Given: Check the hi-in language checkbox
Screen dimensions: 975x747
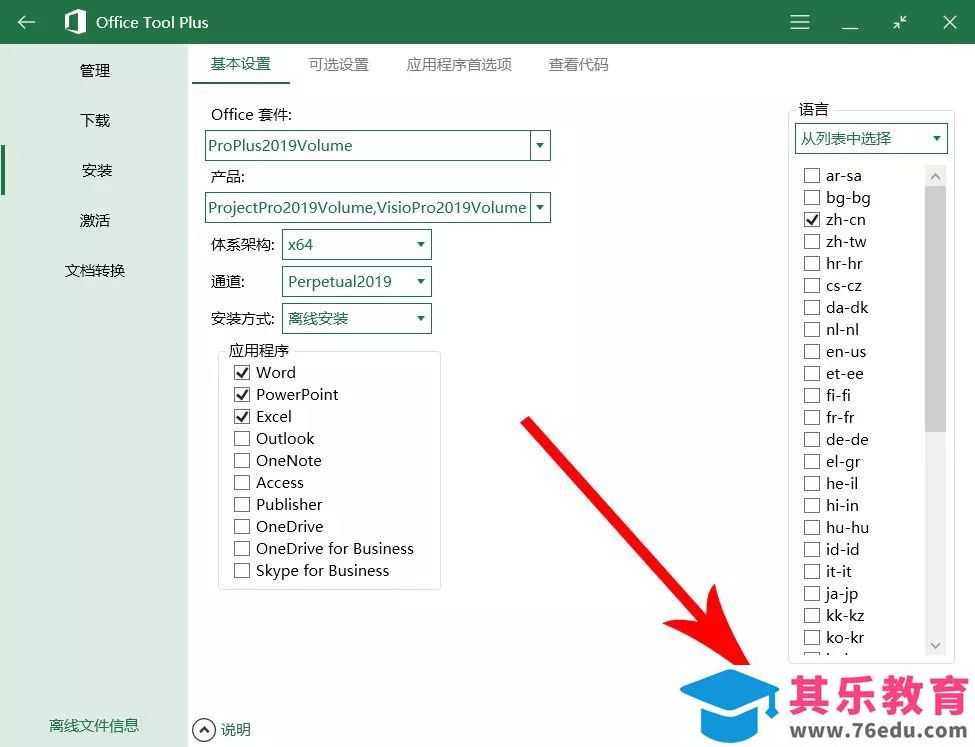Looking at the screenshot, I should click(811, 506).
